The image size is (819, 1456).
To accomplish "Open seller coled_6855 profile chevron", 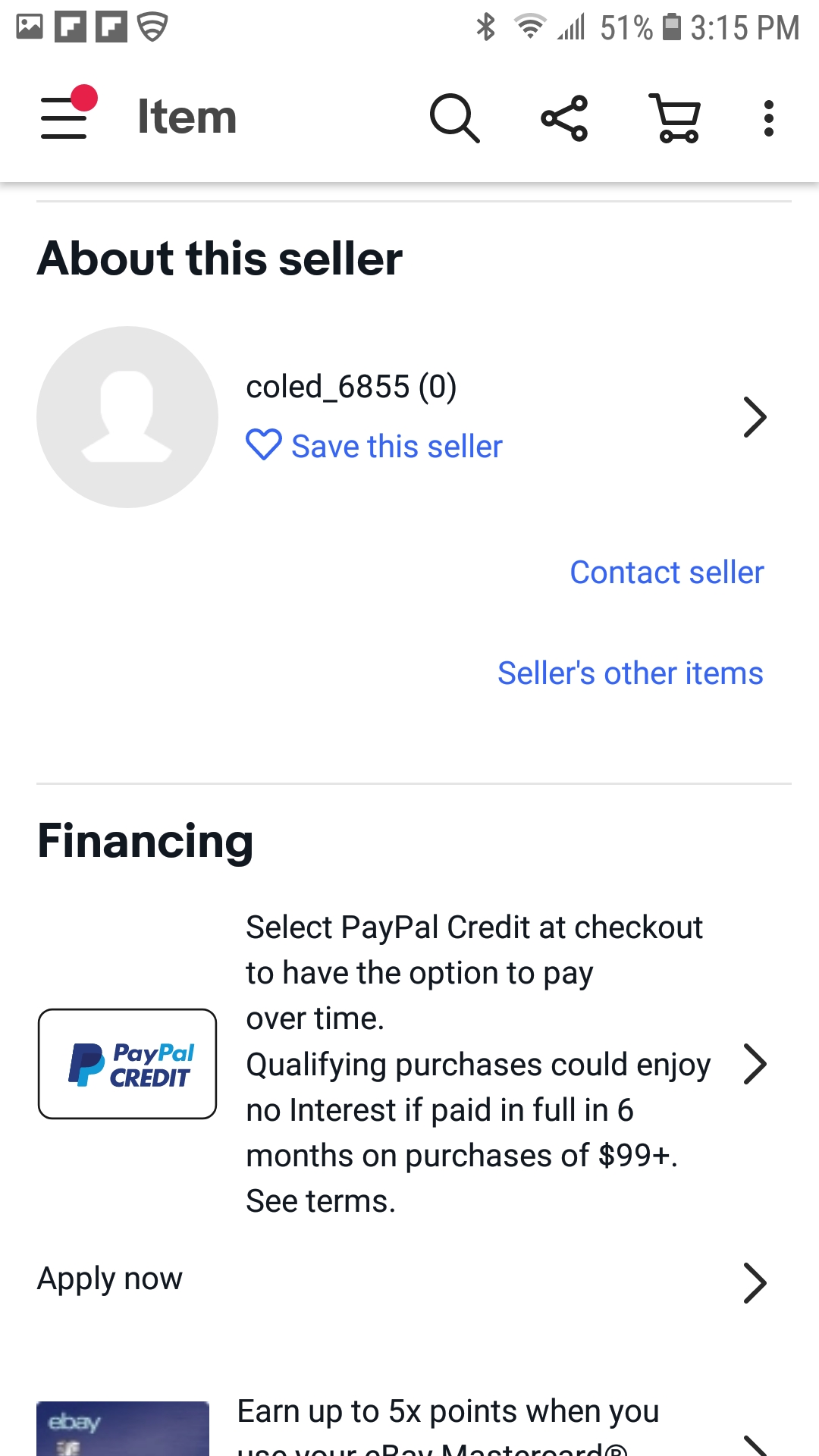I will point(755,417).
